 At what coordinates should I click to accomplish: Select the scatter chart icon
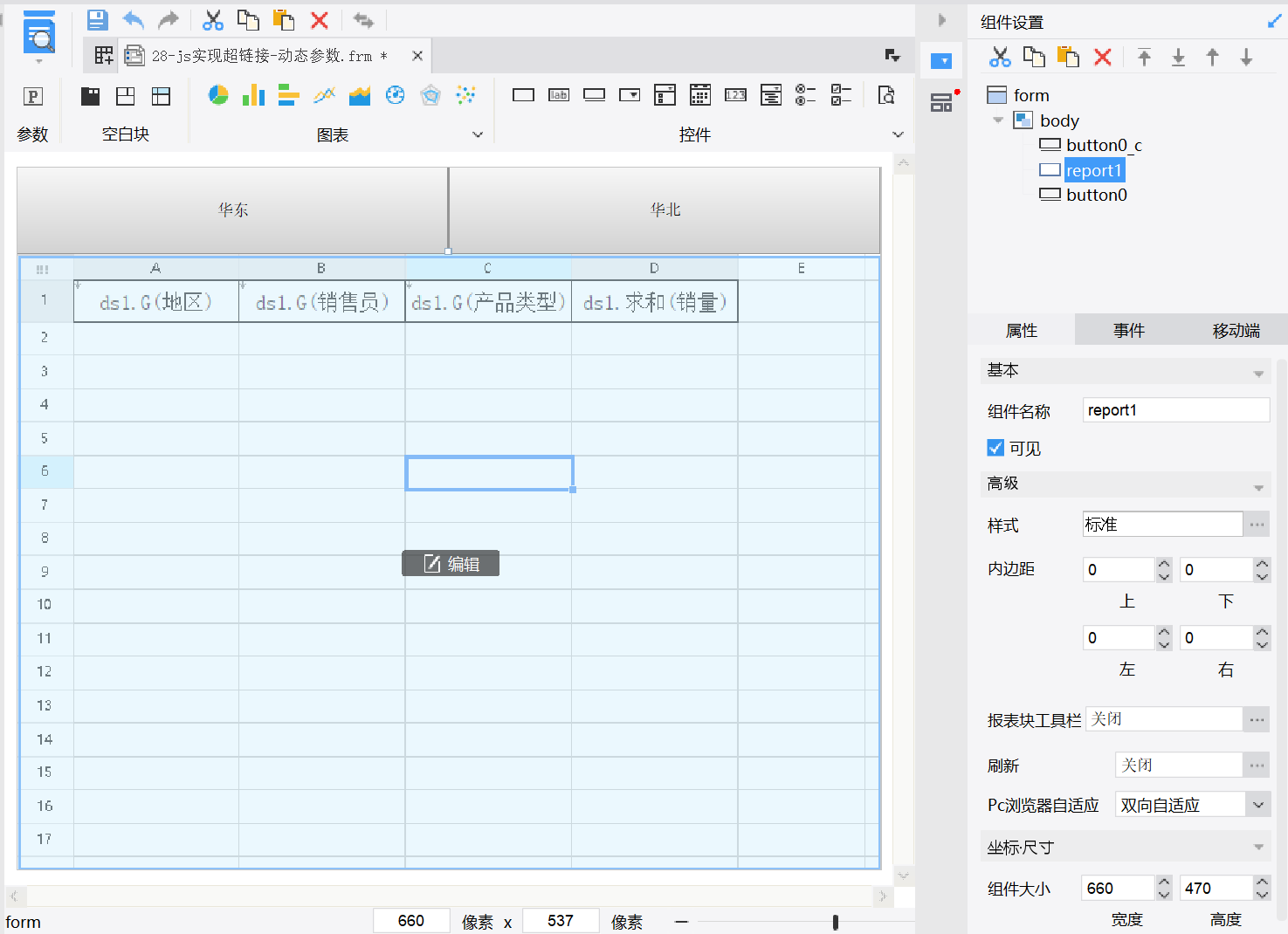tap(466, 95)
